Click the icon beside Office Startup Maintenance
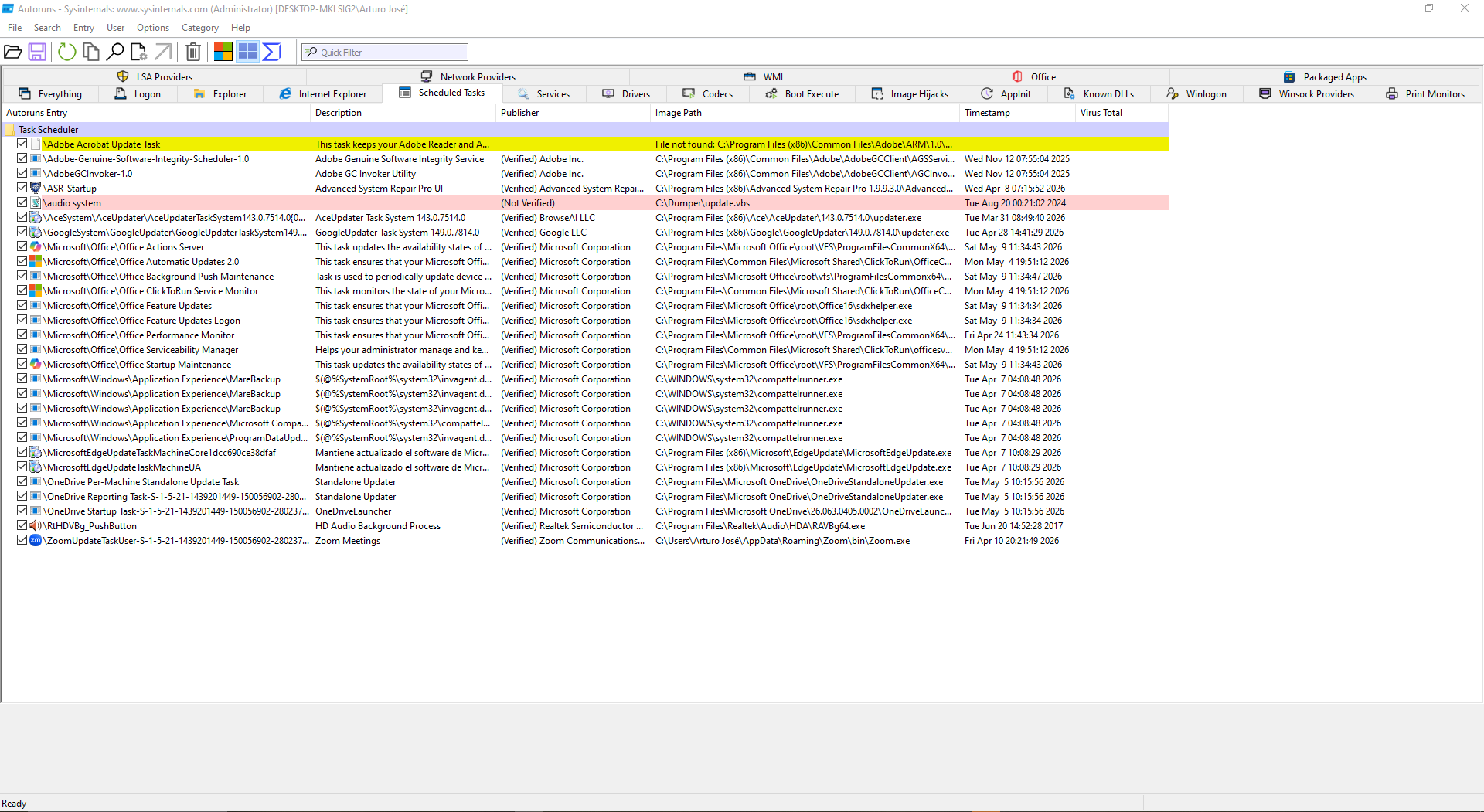 tap(36, 365)
